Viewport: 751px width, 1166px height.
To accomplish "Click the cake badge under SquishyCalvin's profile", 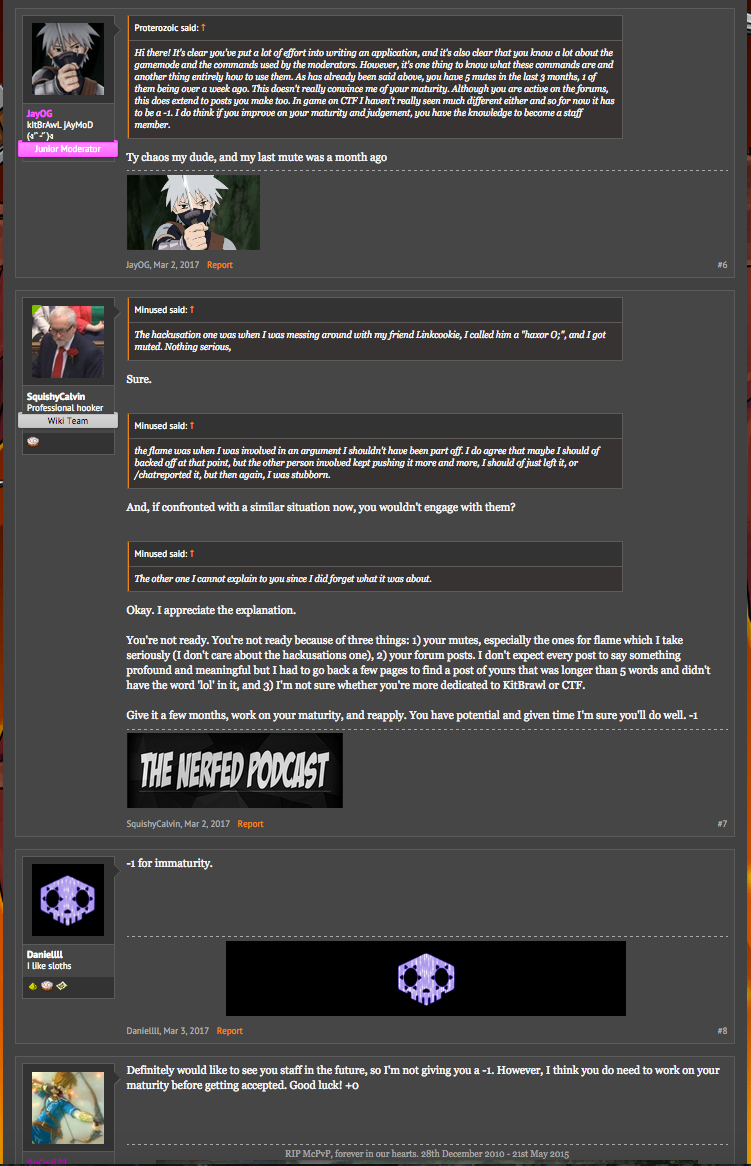I will 33,442.
